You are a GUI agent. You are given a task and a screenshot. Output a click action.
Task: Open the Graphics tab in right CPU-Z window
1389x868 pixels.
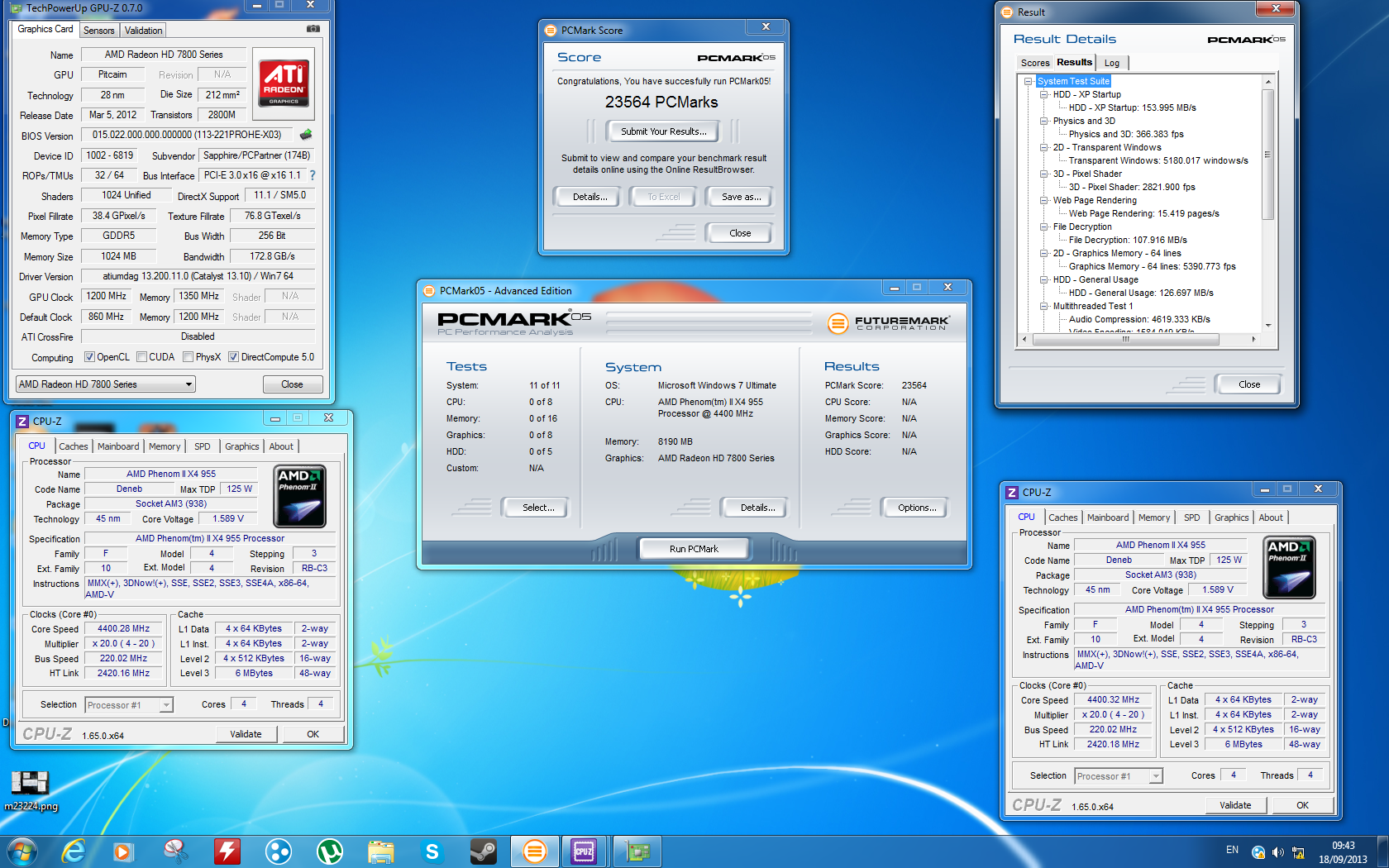tap(1231, 517)
